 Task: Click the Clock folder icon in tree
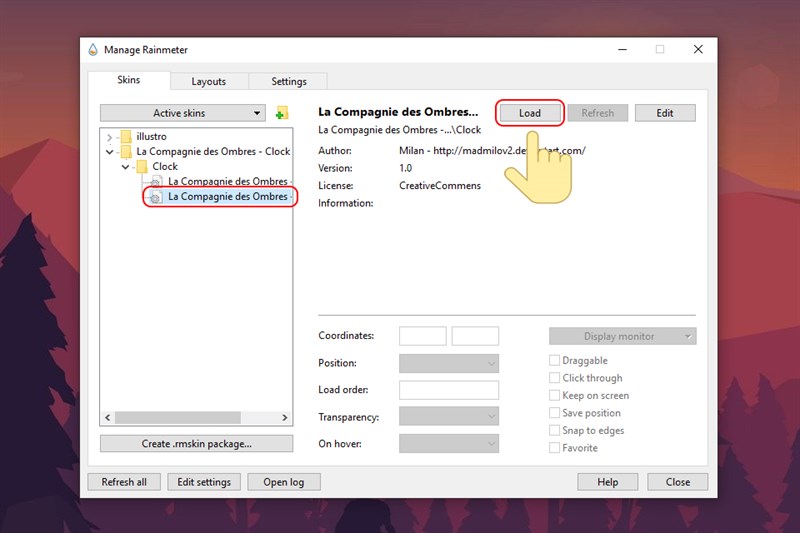[141, 167]
